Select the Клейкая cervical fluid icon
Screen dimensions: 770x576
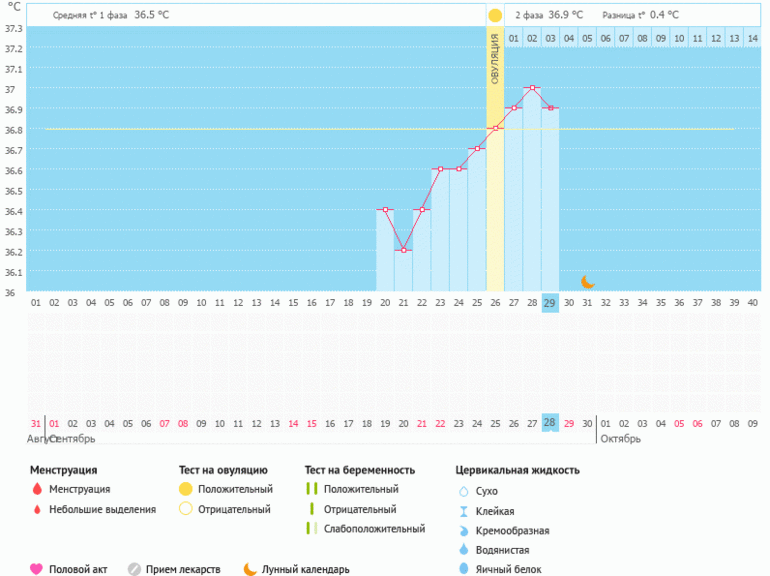click(x=463, y=511)
